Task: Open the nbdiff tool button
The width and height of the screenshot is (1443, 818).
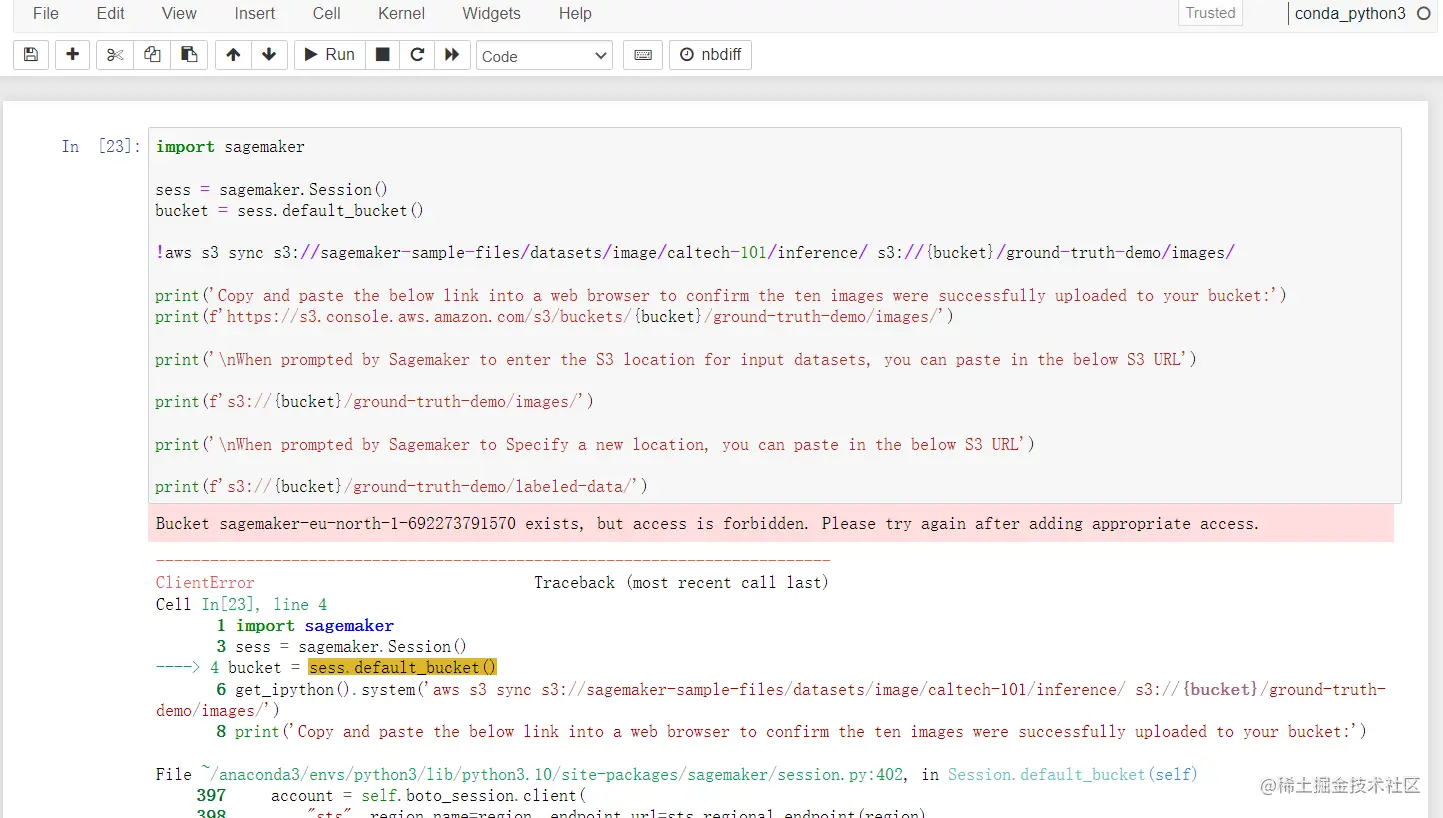Action: pyautogui.click(x=710, y=55)
